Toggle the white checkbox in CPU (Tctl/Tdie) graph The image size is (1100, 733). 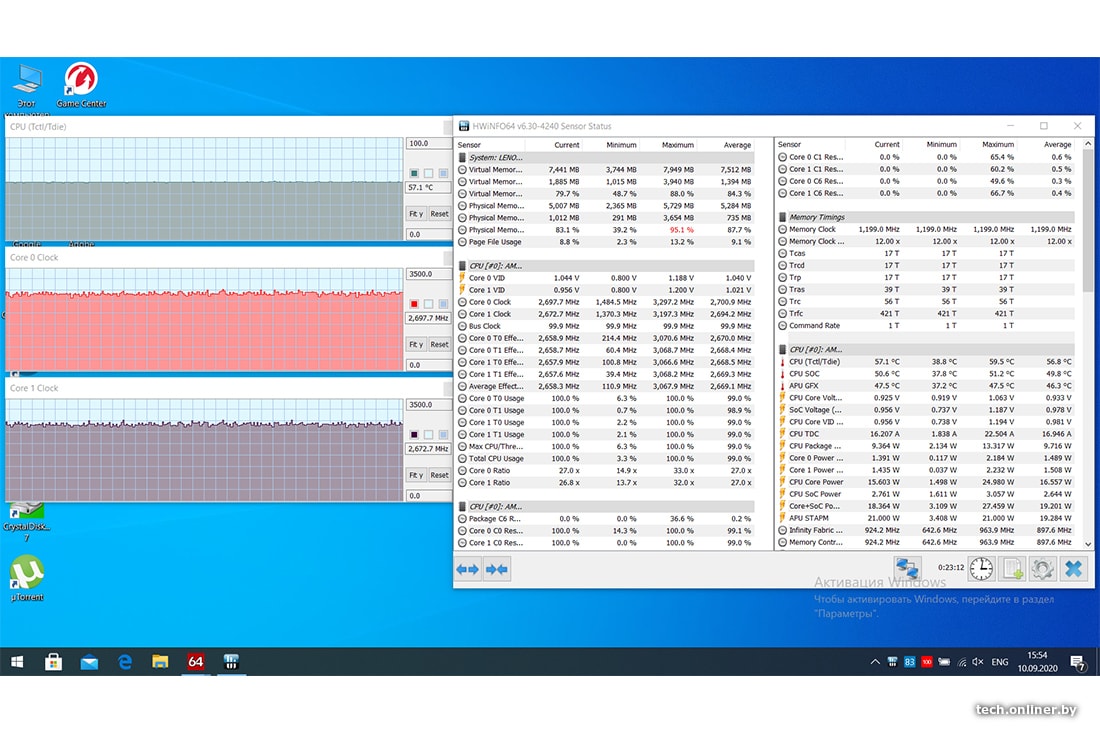(x=430, y=173)
